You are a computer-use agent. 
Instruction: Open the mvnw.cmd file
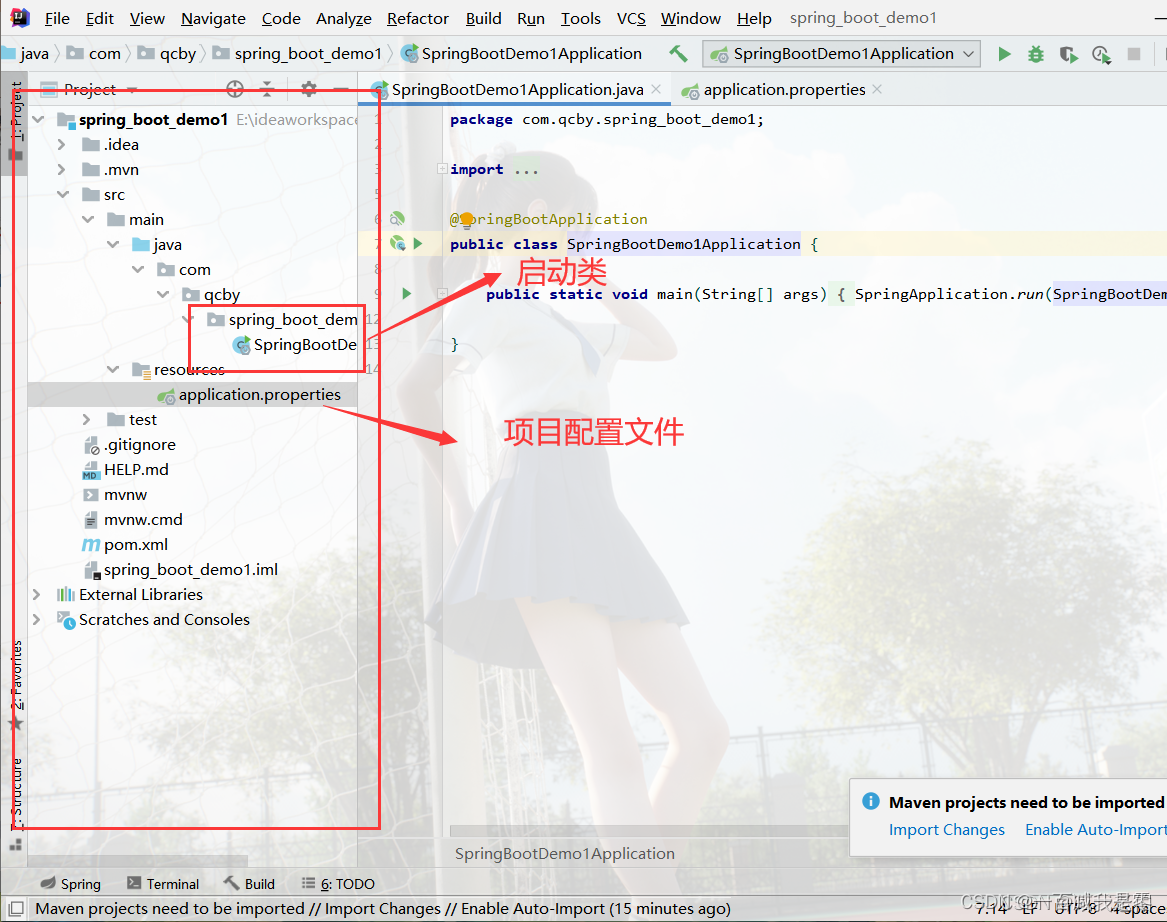pos(132,519)
